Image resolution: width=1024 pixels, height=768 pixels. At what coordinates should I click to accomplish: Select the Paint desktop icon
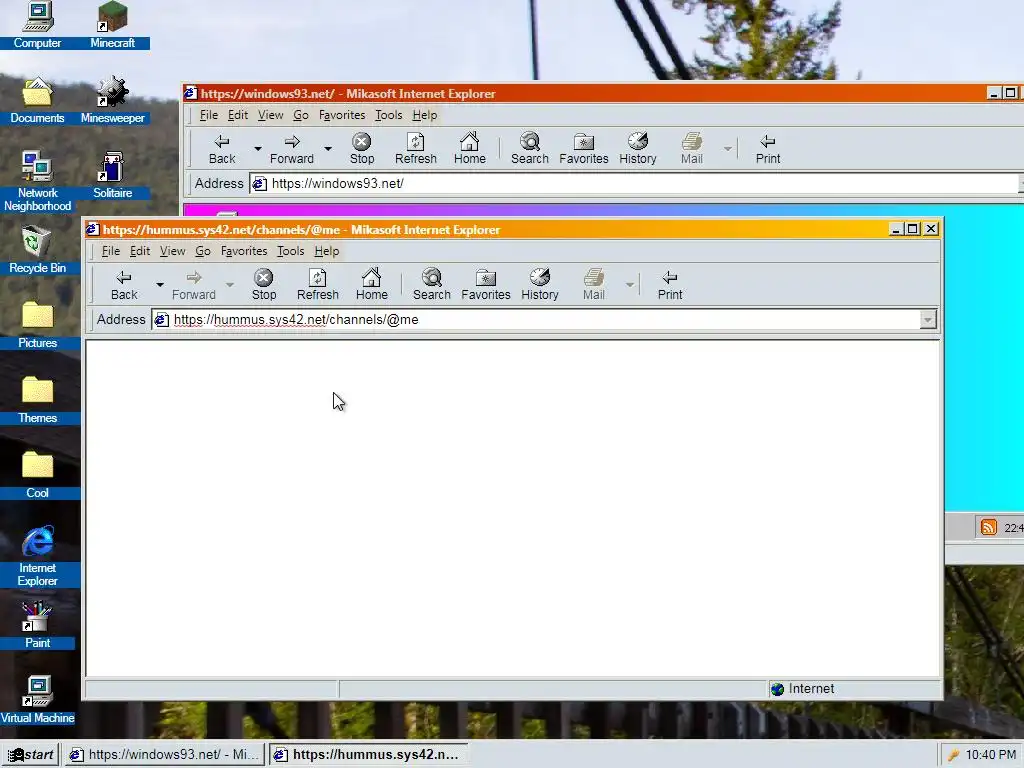(x=37, y=625)
